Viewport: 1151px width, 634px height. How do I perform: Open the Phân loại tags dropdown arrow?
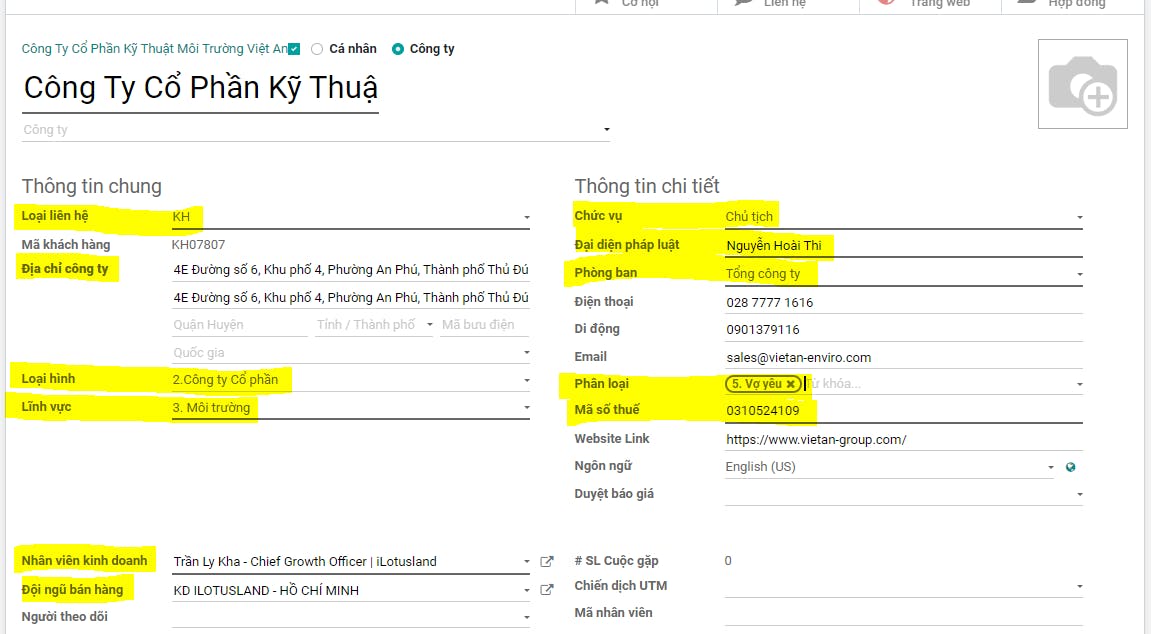point(1079,385)
